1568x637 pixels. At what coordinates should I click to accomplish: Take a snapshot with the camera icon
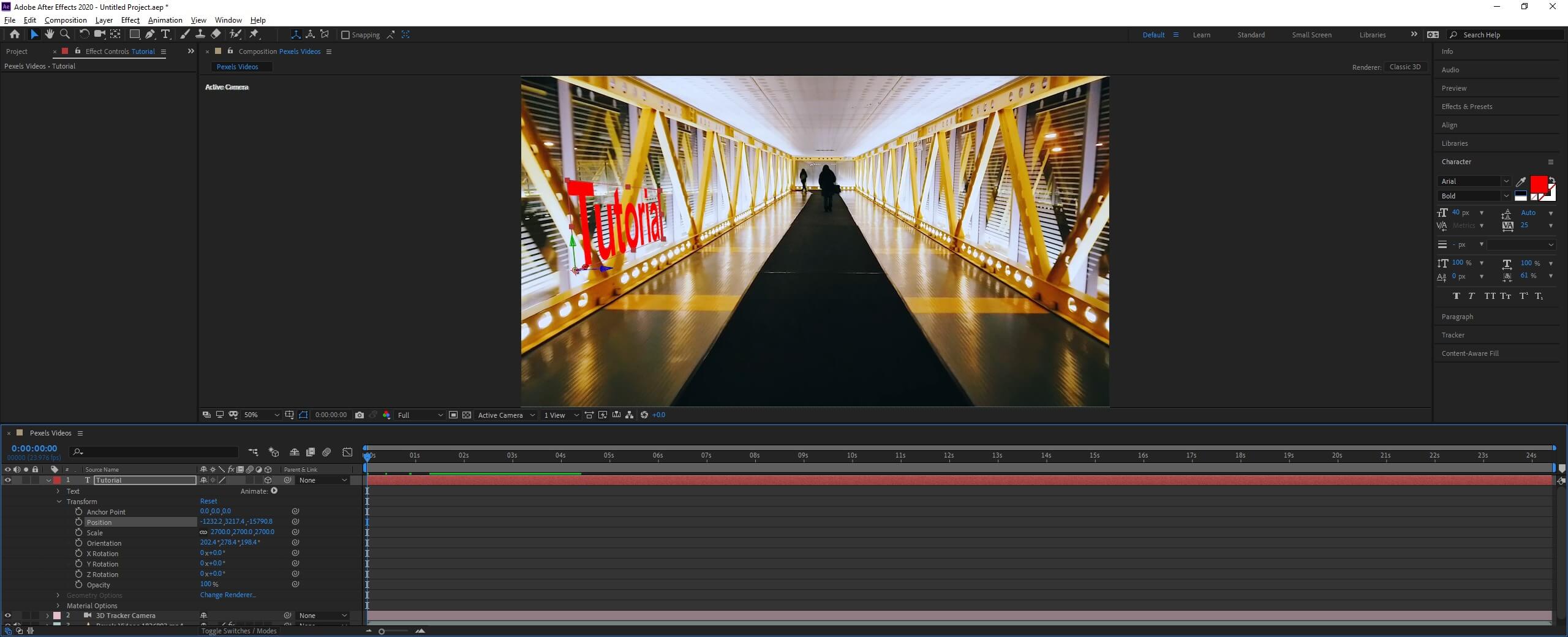[360, 415]
